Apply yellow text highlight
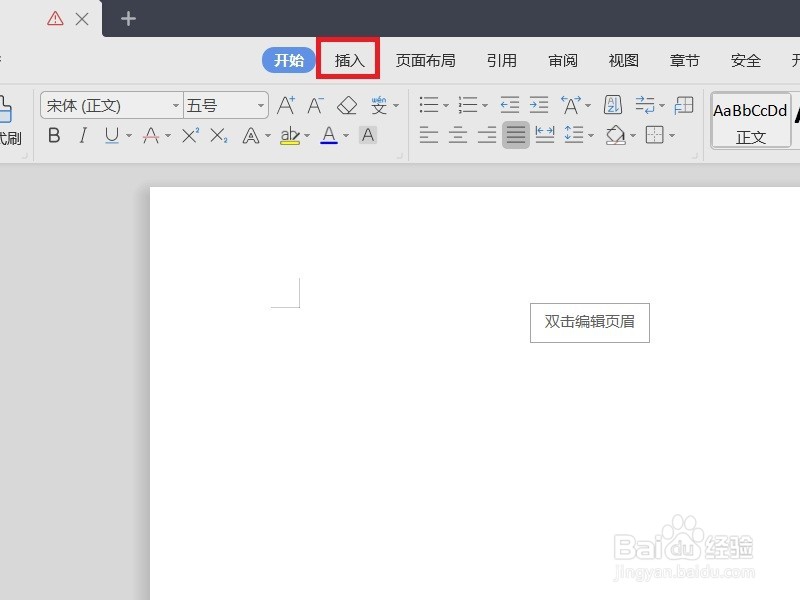The image size is (800, 600). pos(290,136)
